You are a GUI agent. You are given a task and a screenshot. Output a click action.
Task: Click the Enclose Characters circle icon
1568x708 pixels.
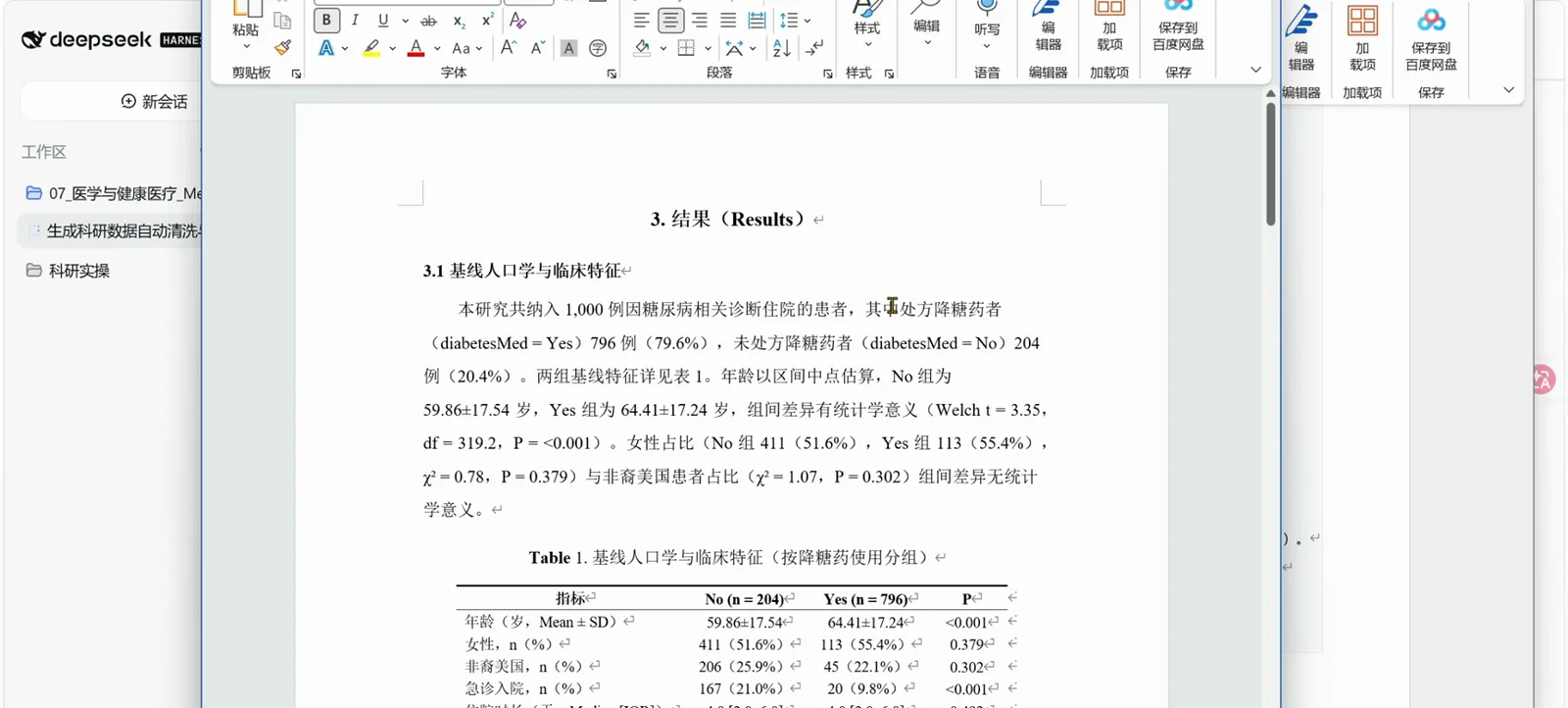click(598, 48)
